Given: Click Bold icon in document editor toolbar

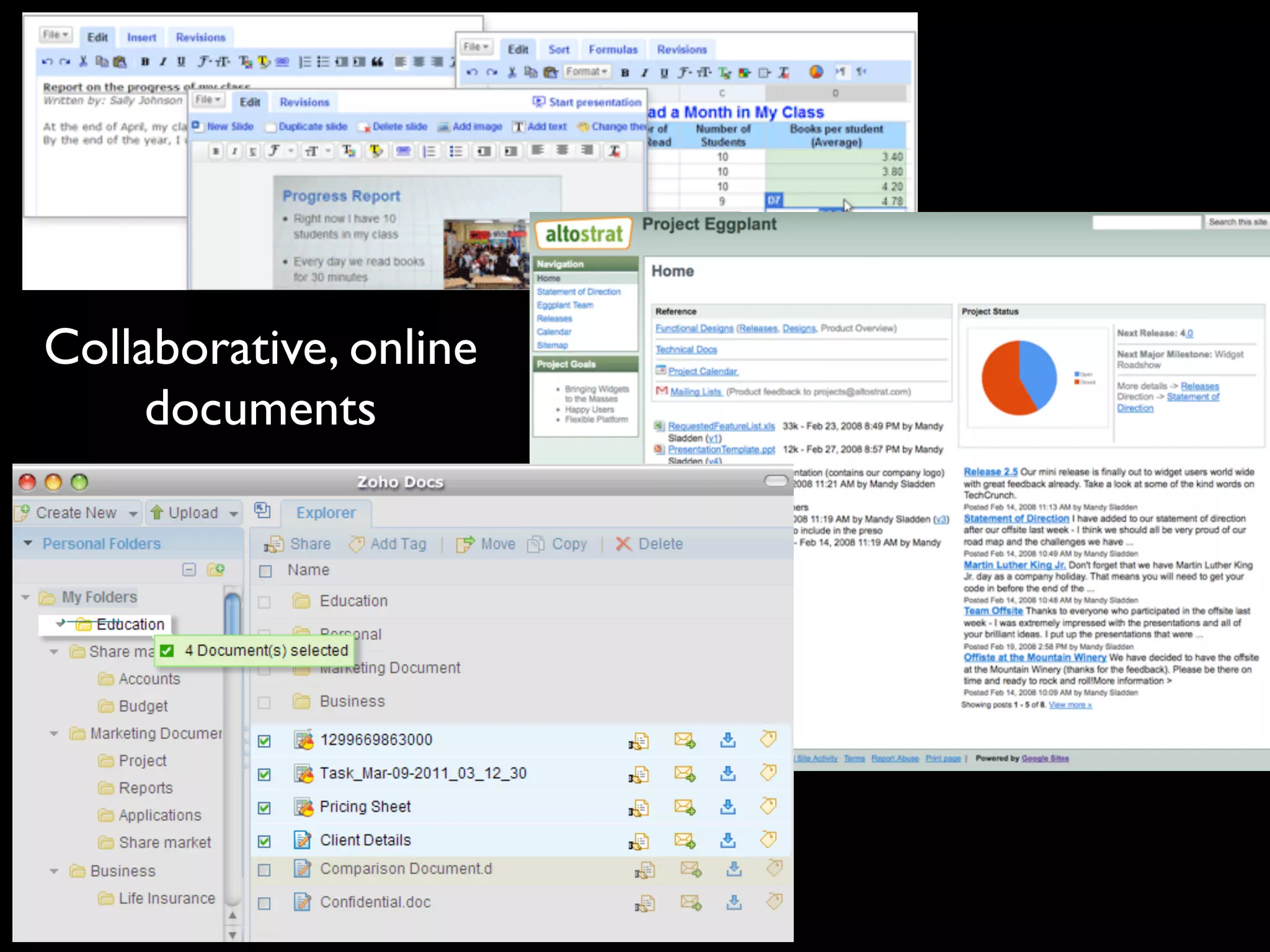Looking at the screenshot, I should pyautogui.click(x=145, y=61).
